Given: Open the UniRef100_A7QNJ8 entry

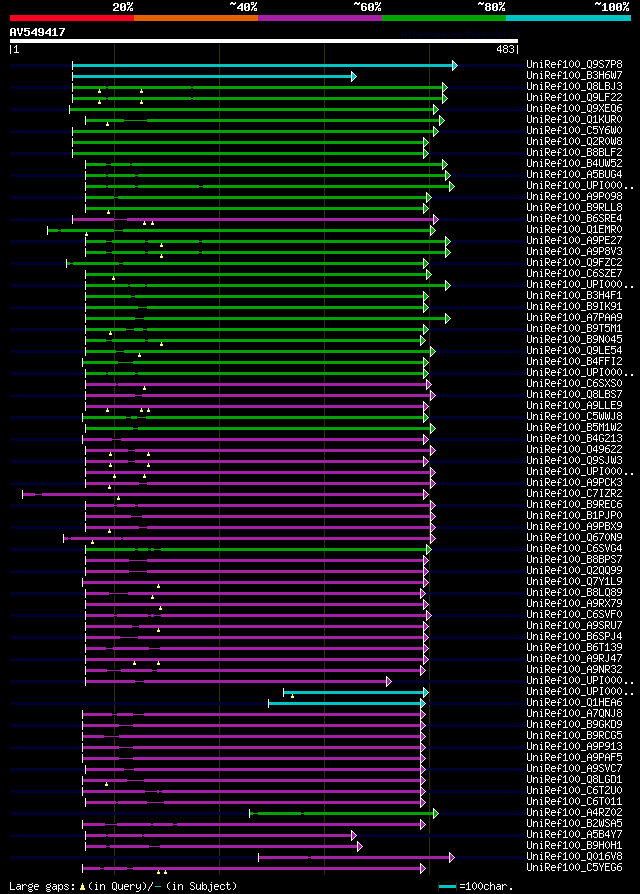Looking at the screenshot, I should coord(574,713).
